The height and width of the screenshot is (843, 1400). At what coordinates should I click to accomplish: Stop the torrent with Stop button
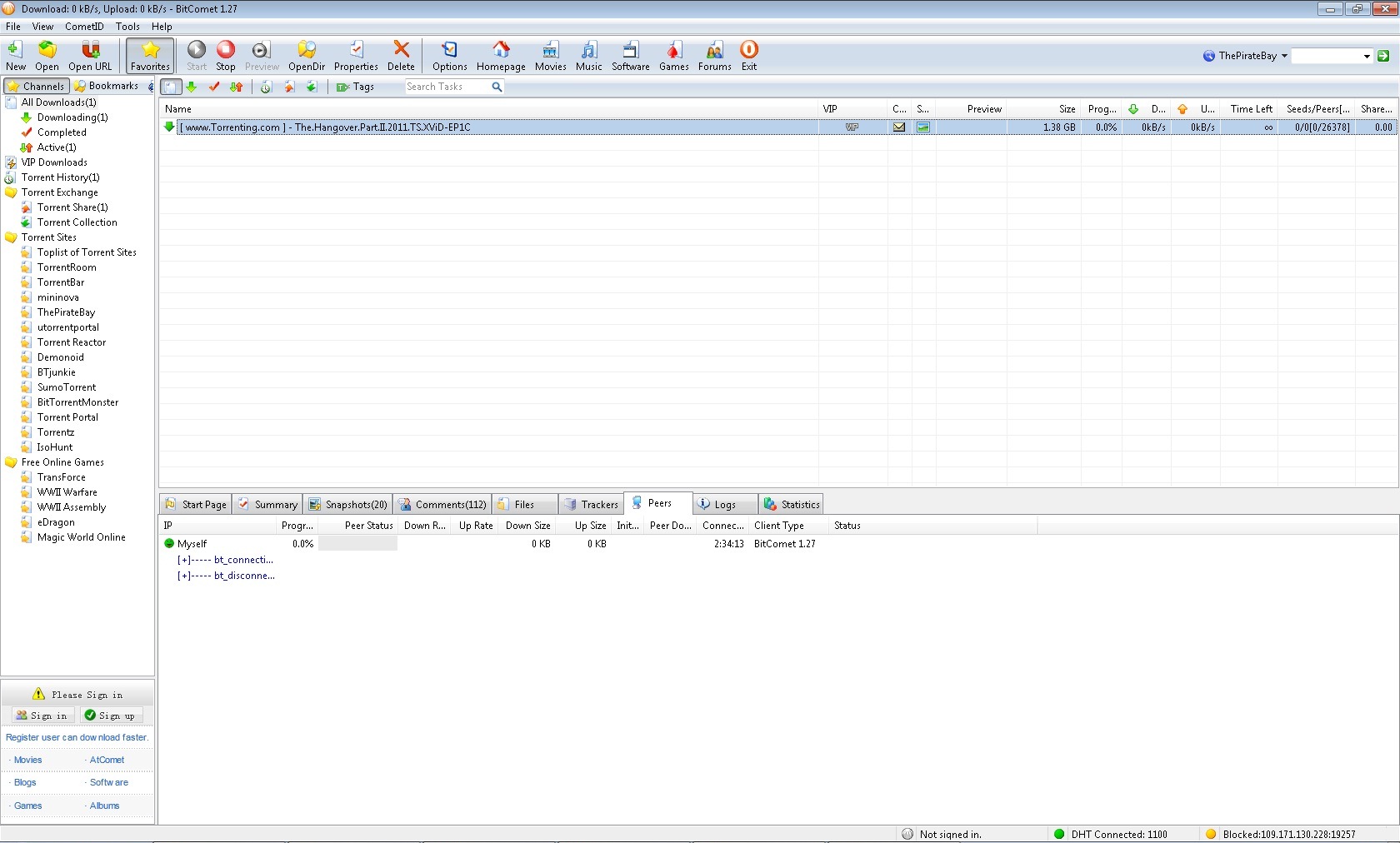[x=225, y=56]
